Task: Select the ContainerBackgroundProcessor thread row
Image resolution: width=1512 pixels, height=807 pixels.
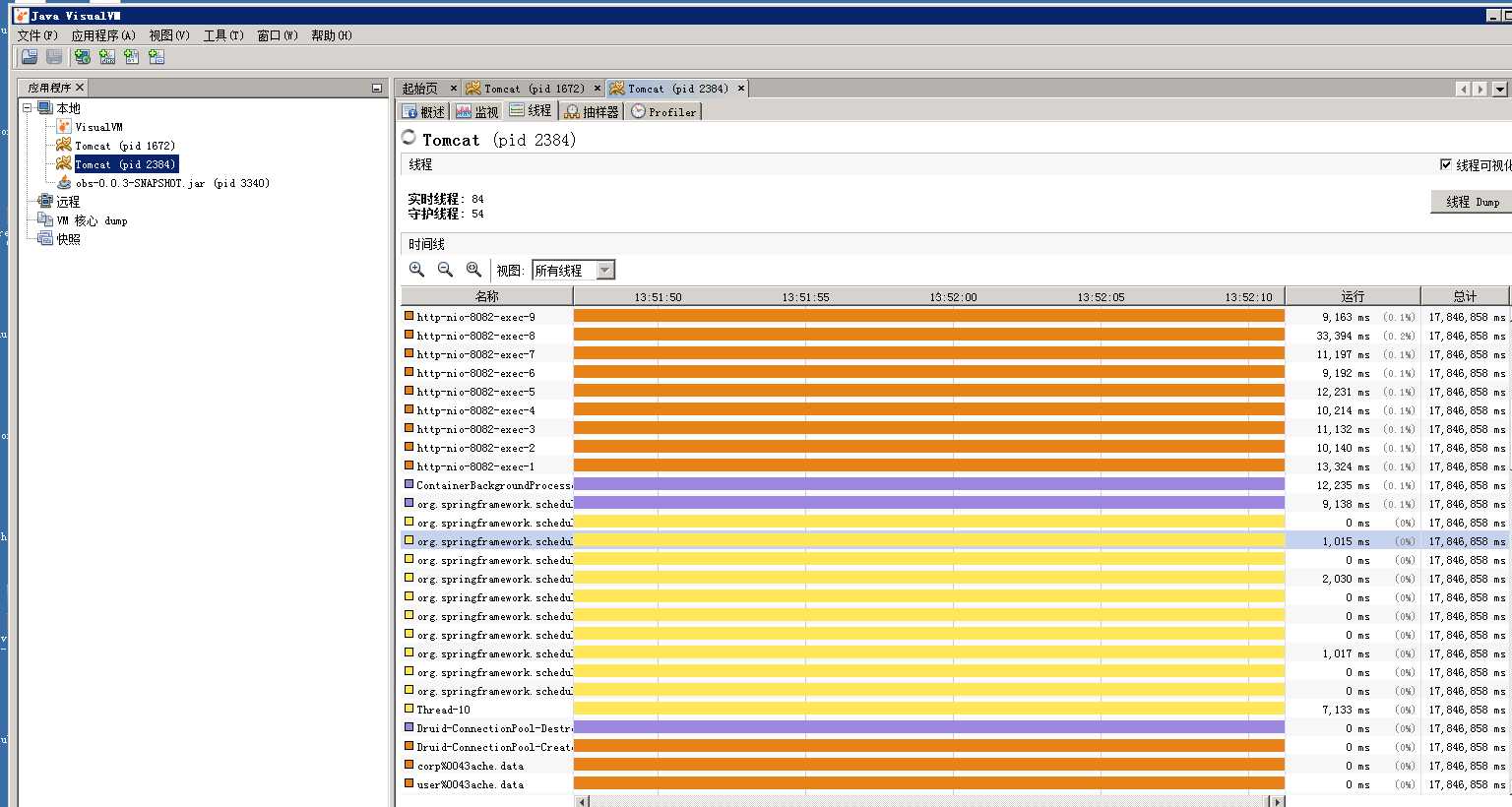Action: (x=955, y=485)
